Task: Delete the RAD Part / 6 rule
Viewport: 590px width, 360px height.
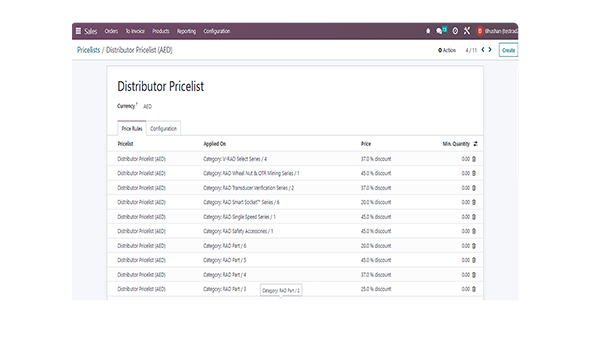Action: [474, 246]
